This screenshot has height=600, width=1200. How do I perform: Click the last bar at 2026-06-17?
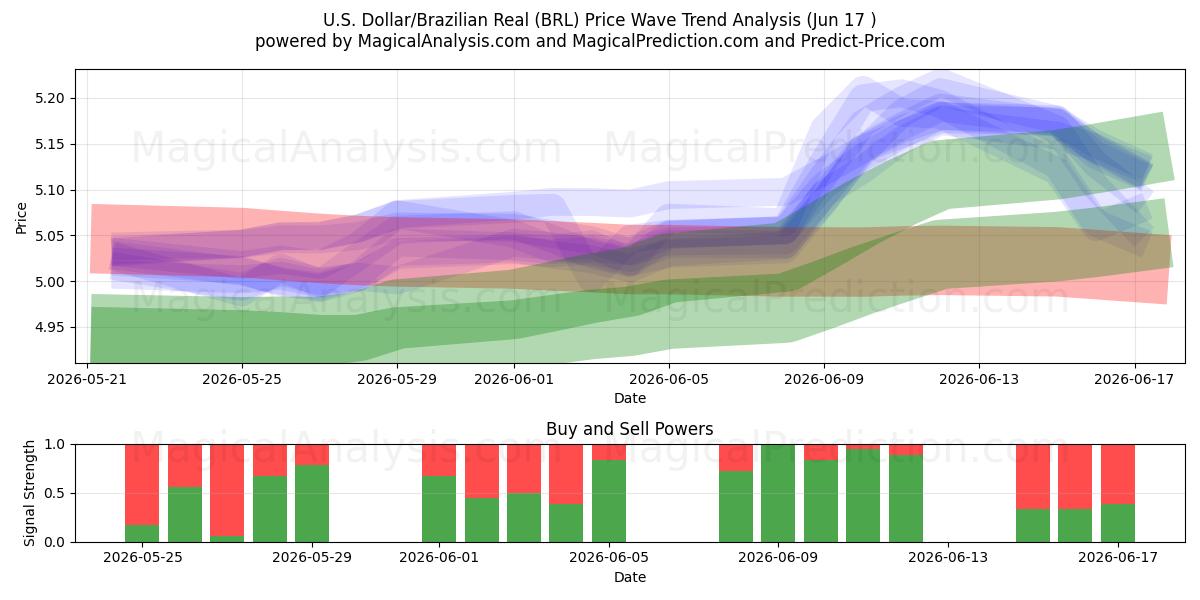[x=1118, y=493]
